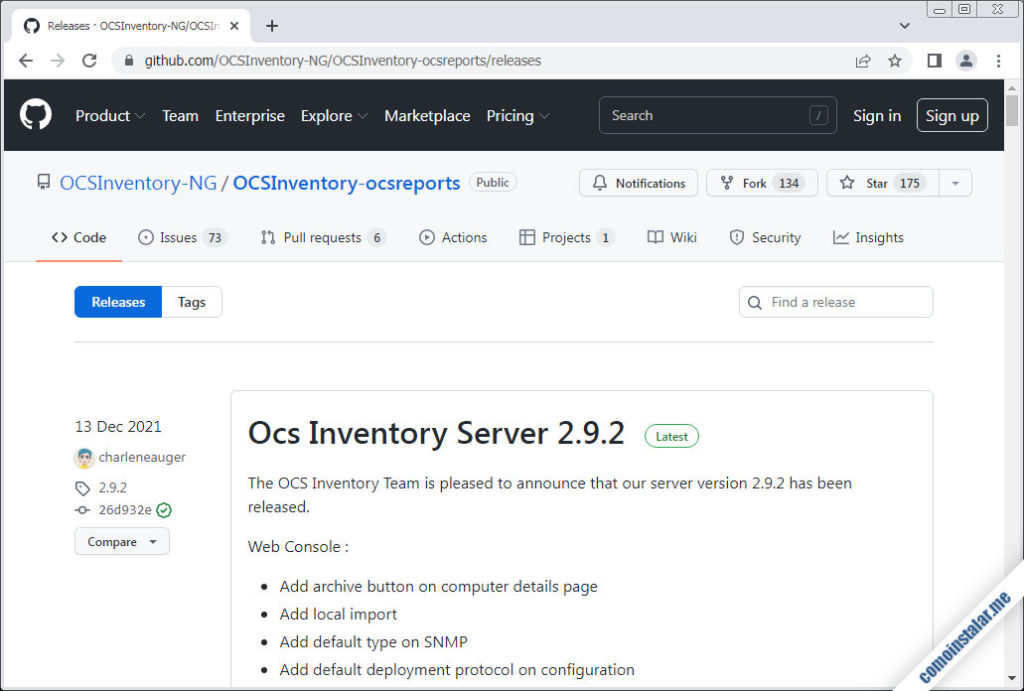
Task: Click the Notifications bell icon
Action: pos(599,183)
